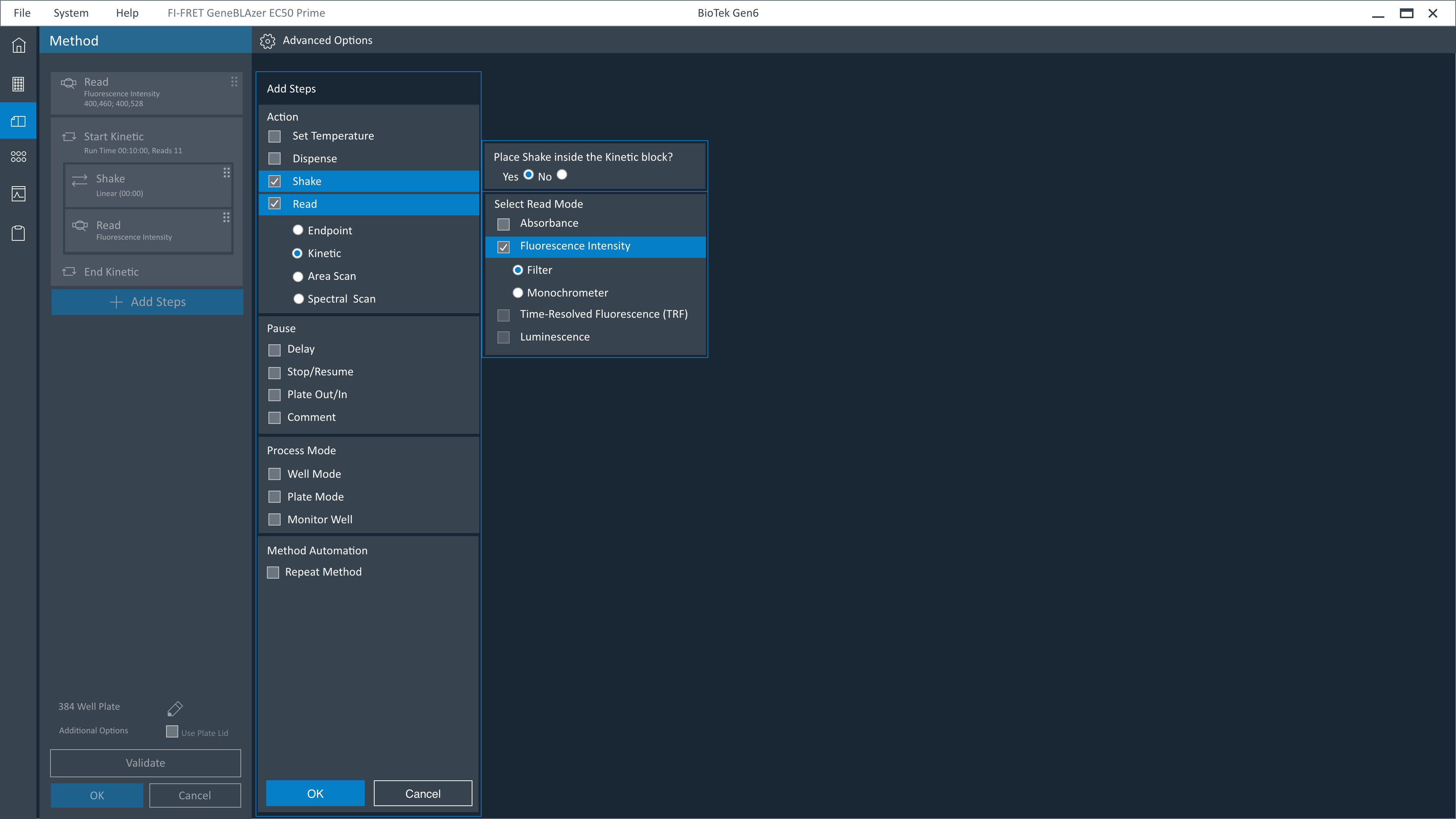Cancel the Add Steps dialog

423,794
